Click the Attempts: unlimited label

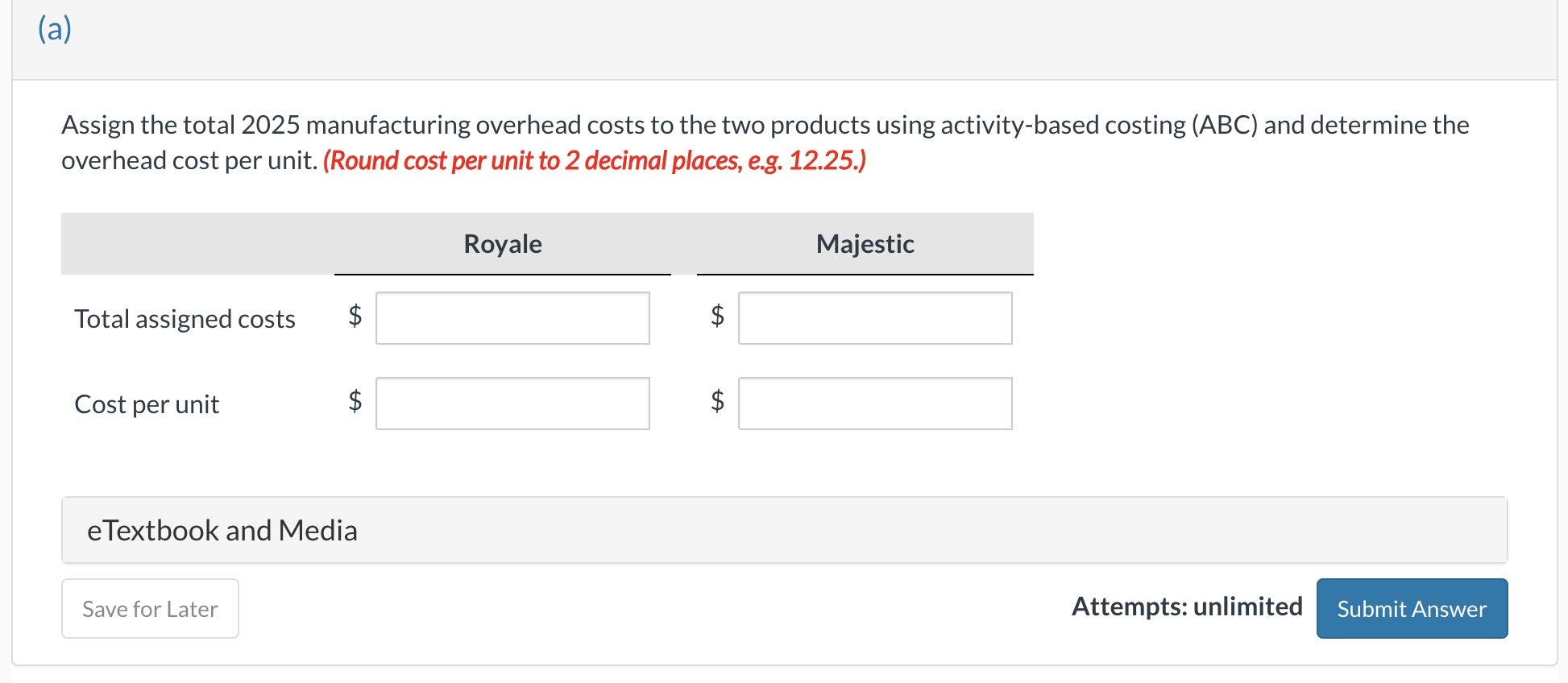[x=1187, y=606]
